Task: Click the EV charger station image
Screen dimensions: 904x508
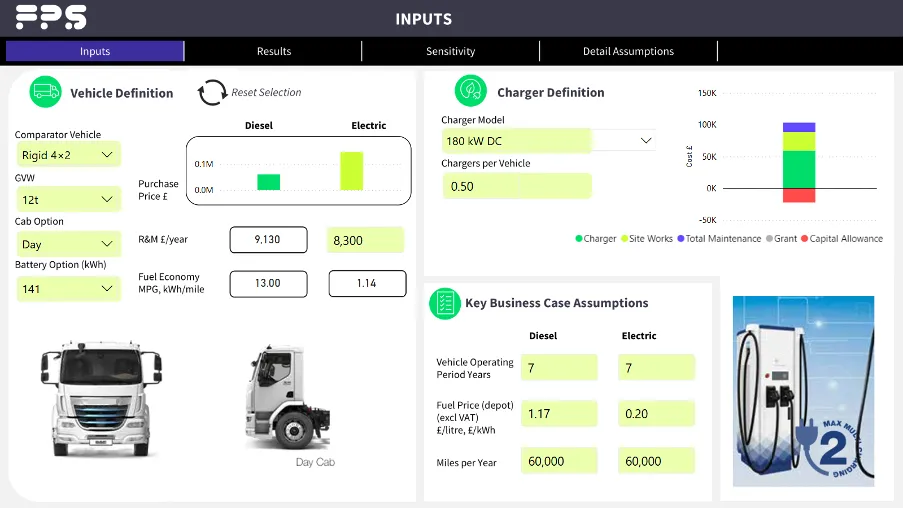Action: tap(803, 391)
